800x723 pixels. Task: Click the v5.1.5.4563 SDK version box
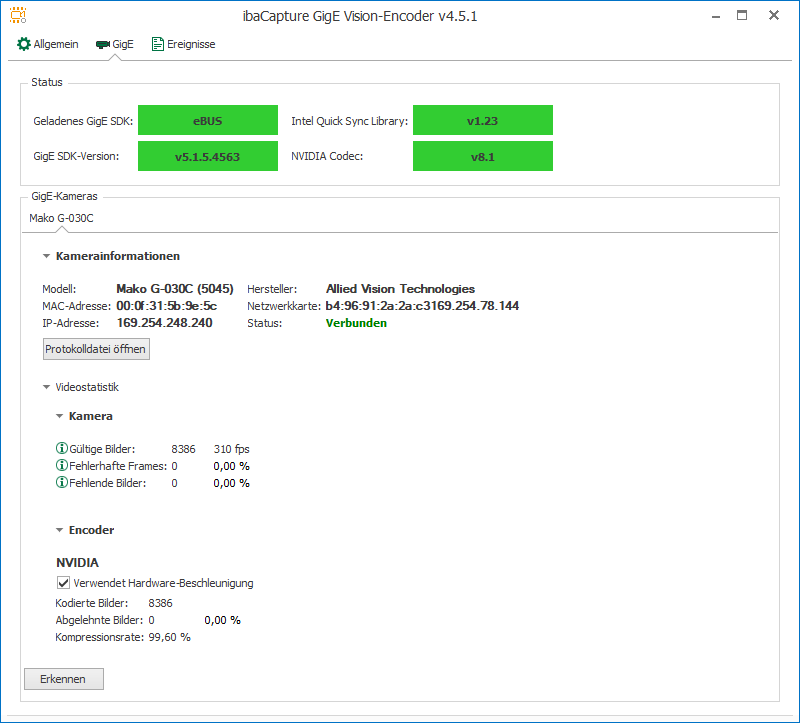point(208,156)
